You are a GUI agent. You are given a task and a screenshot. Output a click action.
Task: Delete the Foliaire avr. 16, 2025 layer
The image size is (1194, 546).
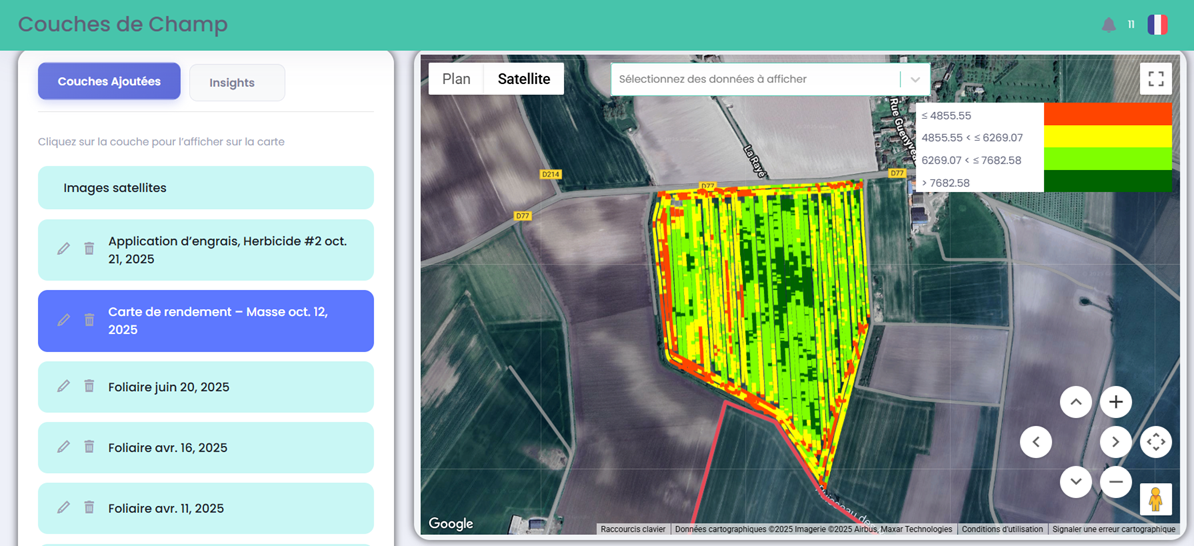point(89,447)
